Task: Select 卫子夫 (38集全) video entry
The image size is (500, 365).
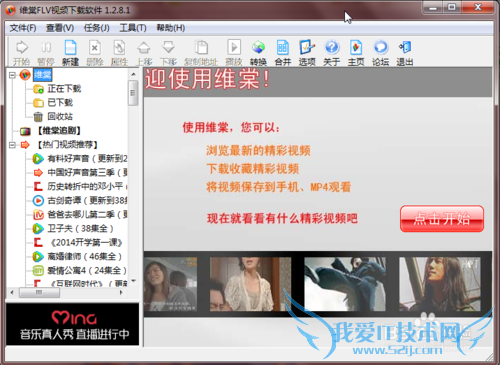Action: (x=80, y=229)
